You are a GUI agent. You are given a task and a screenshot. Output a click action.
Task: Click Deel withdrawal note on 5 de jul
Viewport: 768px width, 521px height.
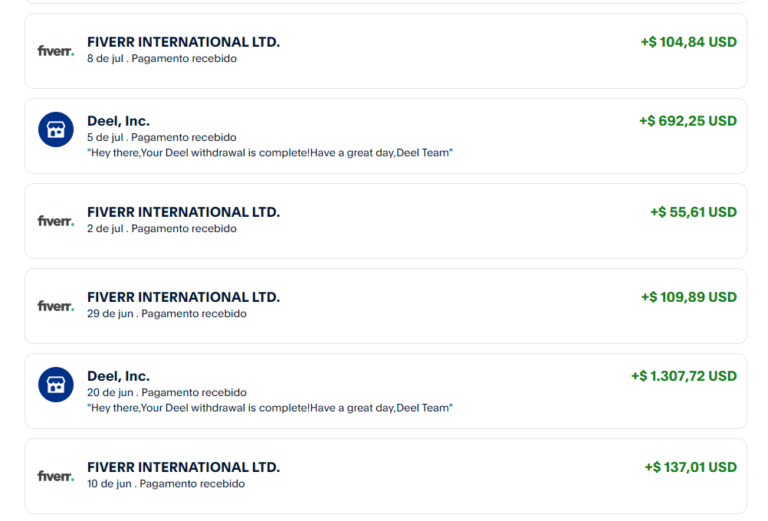point(270,153)
